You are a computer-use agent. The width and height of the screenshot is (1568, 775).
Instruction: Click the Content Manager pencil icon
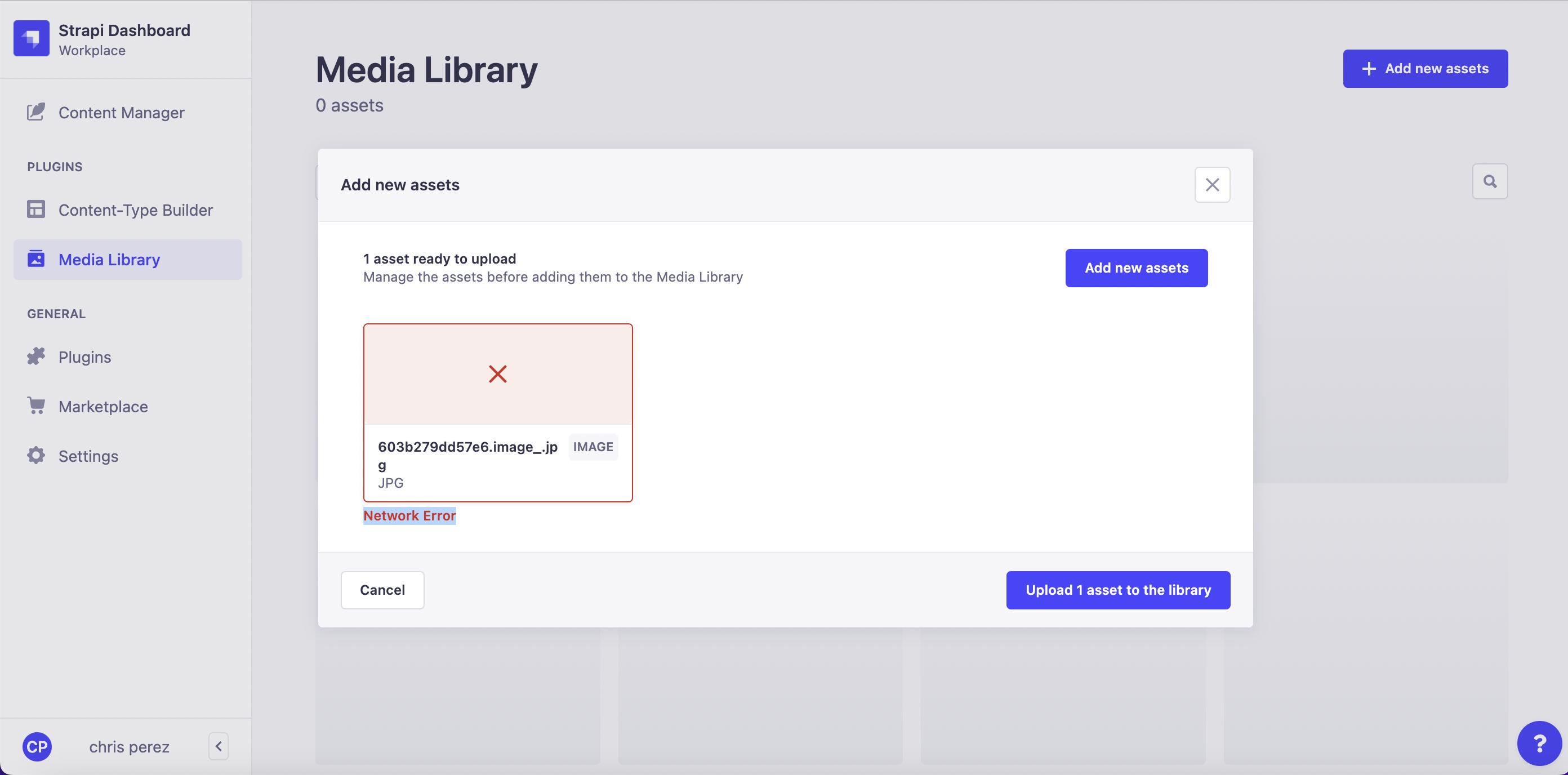pos(36,112)
